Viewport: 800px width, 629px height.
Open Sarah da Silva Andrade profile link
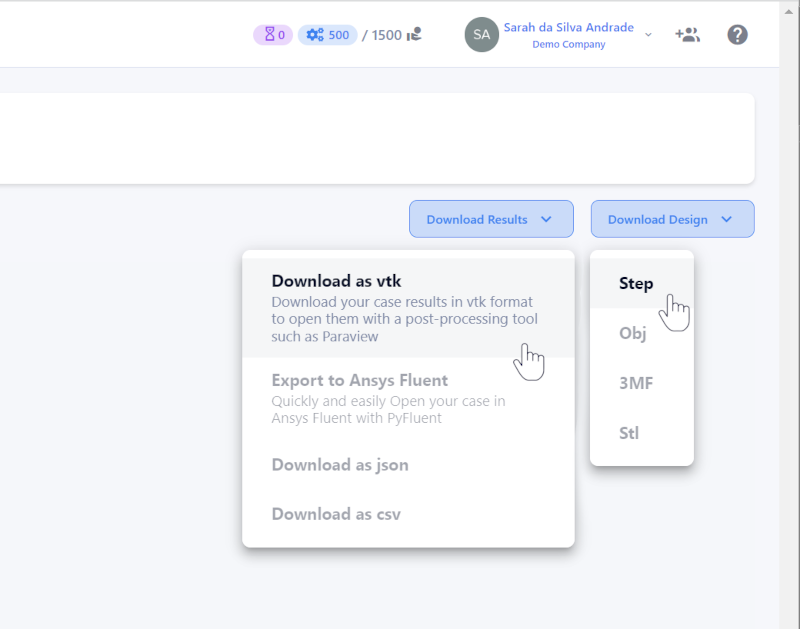click(x=568, y=28)
